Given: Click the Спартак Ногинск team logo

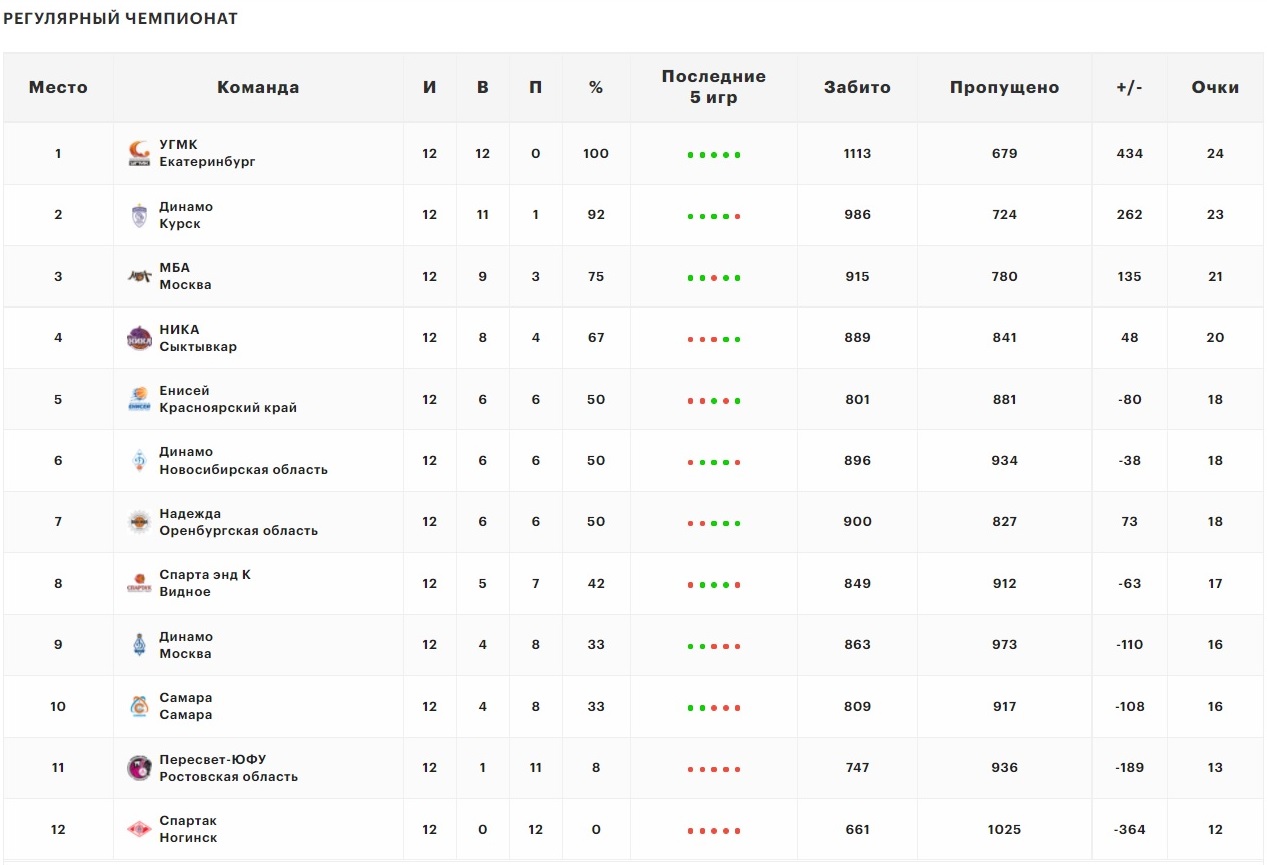Looking at the screenshot, I should [x=139, y=829].
